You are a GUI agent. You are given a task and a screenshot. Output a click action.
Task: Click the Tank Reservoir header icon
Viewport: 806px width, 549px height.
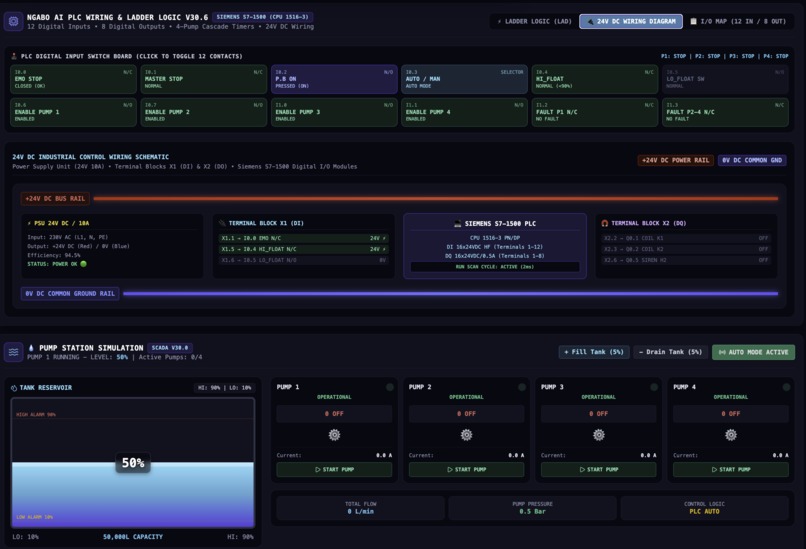[x=14, y=388]
